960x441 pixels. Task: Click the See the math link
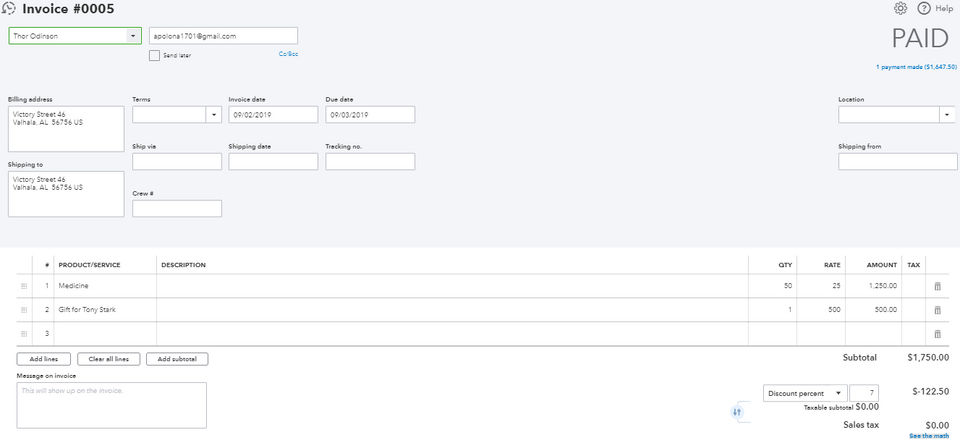coord(929,435)
